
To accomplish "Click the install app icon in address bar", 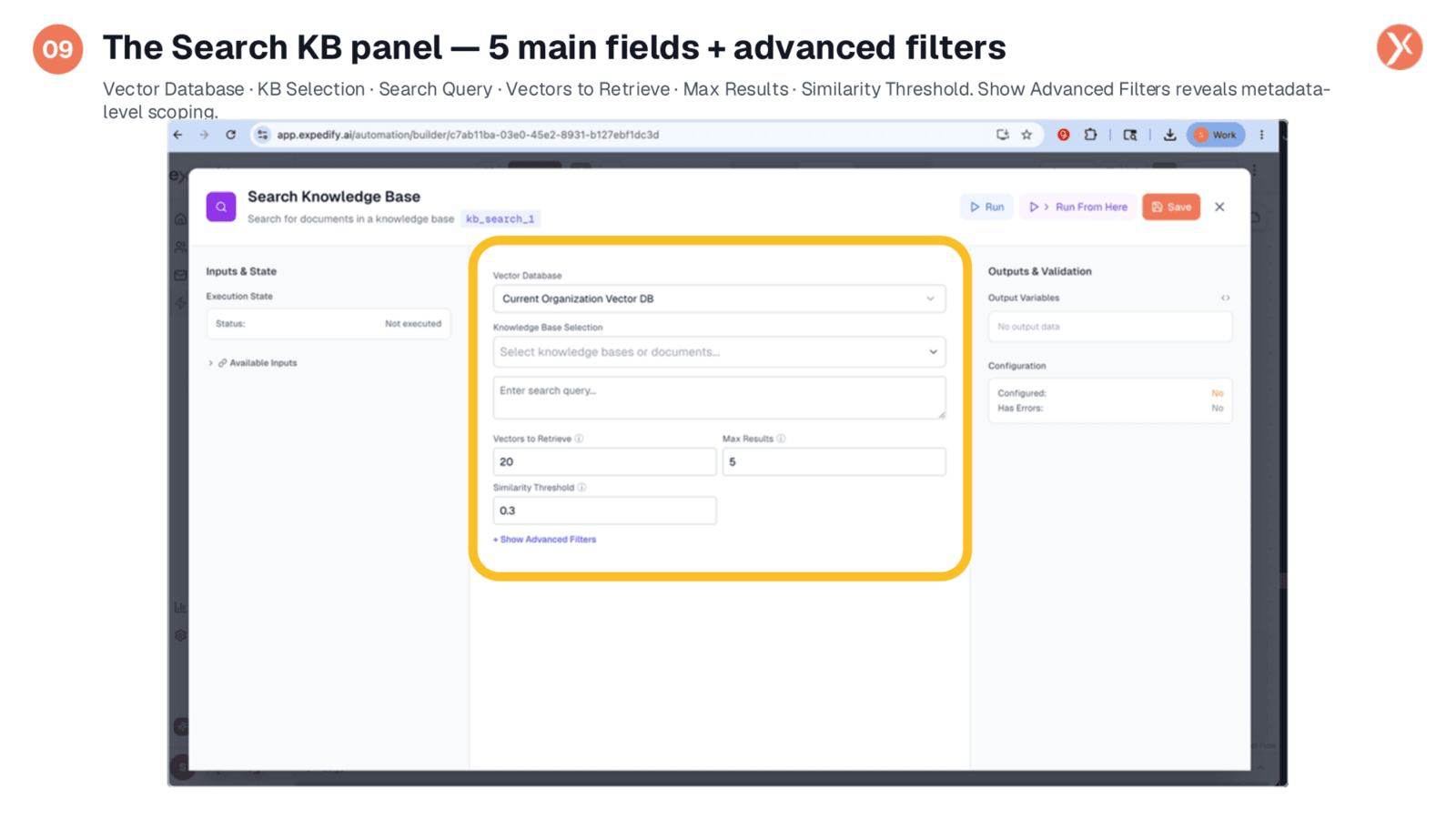I will tap(1003, 135).
